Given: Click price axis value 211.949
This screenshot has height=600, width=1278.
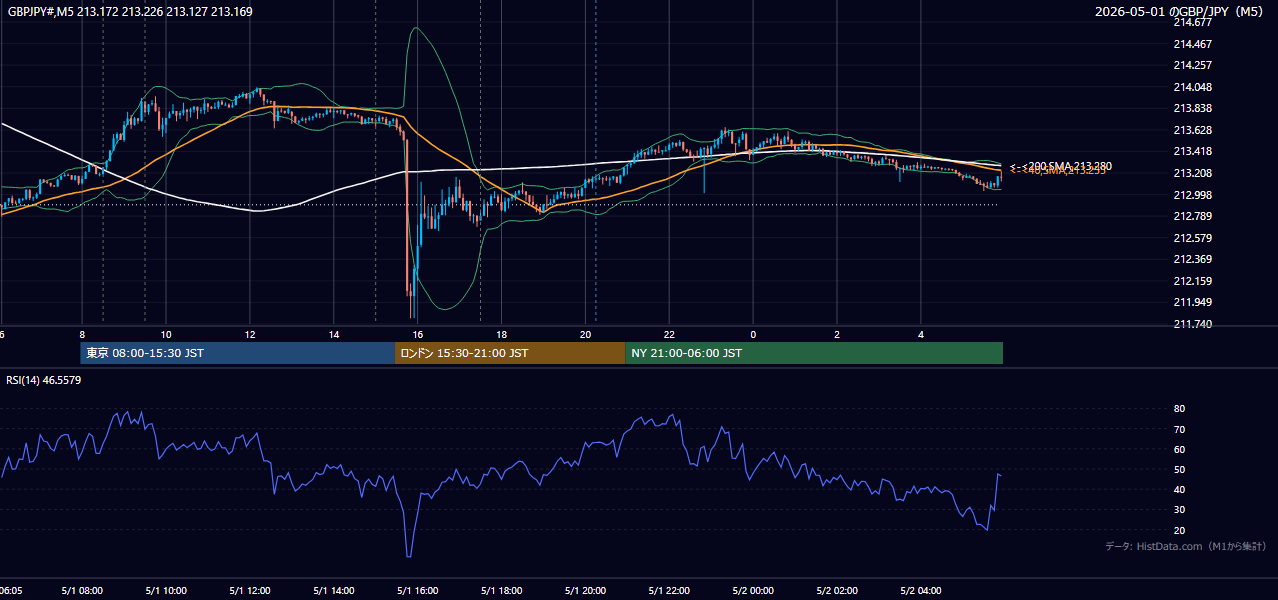Looking at the screenshot, I should (1192, 302).
